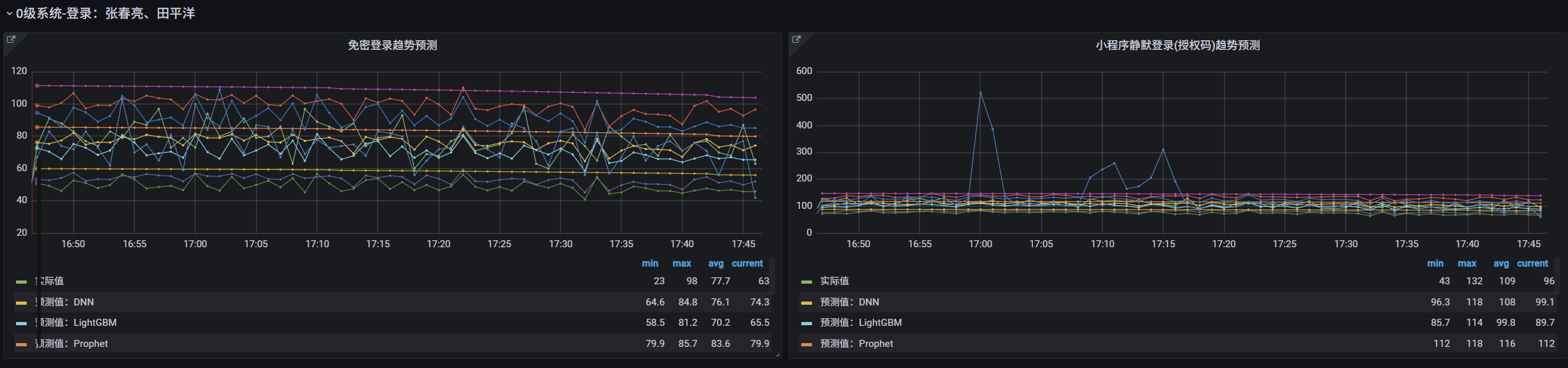Click the orange Prophet swatch in the right legend

pos(806,344)
